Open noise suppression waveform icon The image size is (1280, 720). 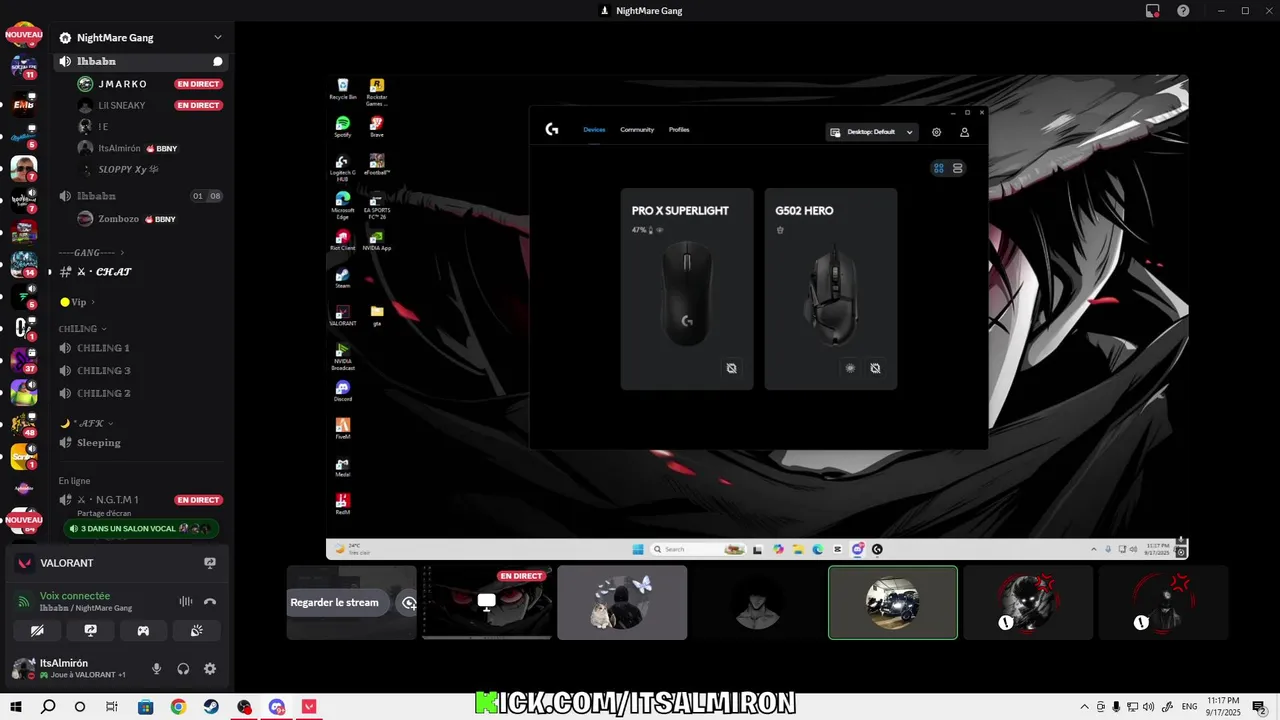click(x=185, y=602)
